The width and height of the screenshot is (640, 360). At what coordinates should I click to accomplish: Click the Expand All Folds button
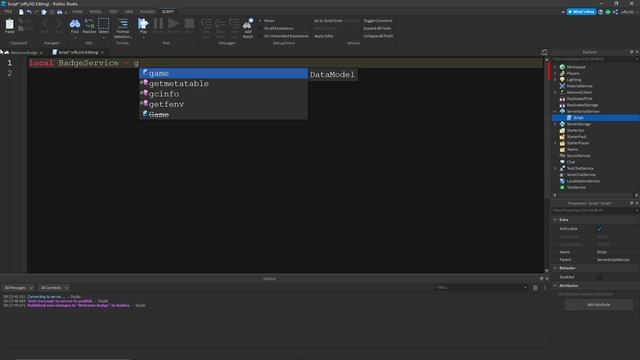click(x=377, y=28)
